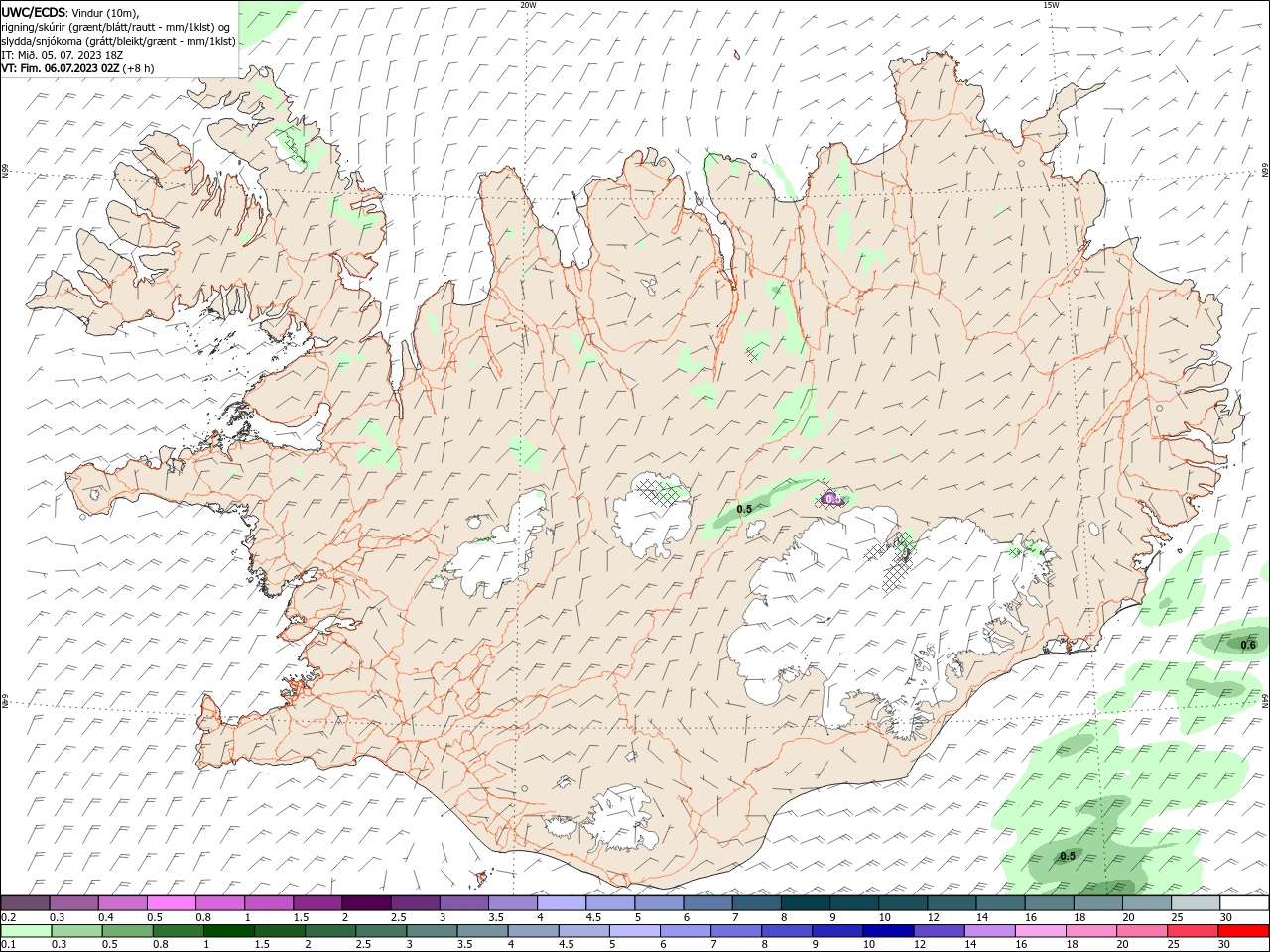This screenshot has height=952, width=1270.
Task: Pick the top-row legend swatch starting at 1
Action: [x=269, y=902]
